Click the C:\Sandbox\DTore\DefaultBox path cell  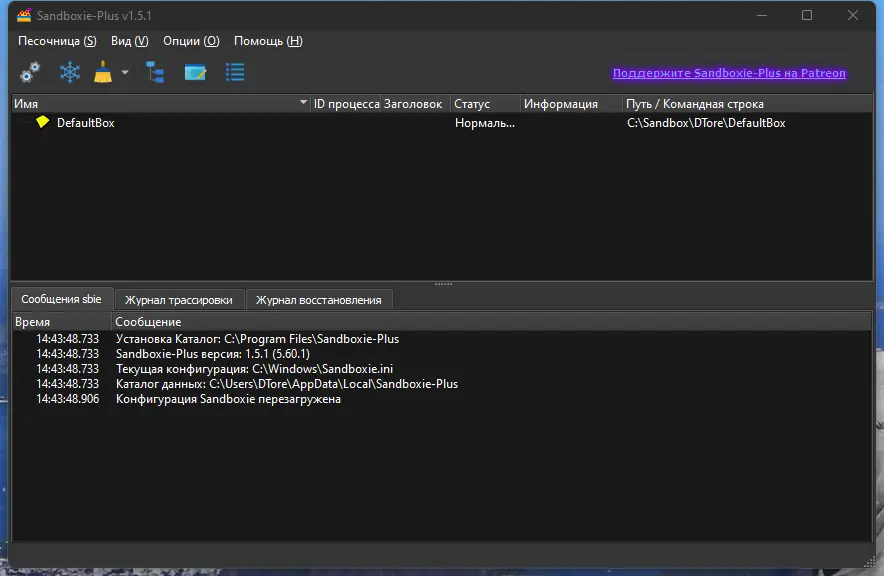706,123
